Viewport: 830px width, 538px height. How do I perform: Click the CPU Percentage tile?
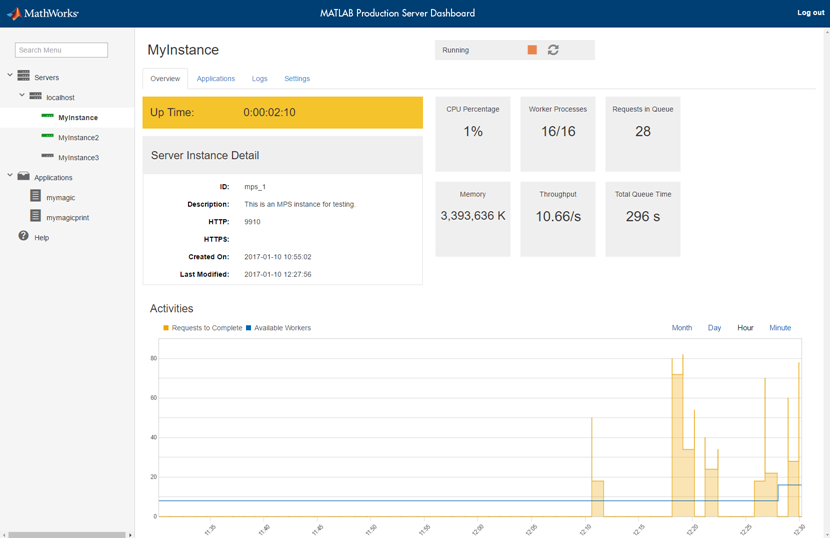pos(473,134)
